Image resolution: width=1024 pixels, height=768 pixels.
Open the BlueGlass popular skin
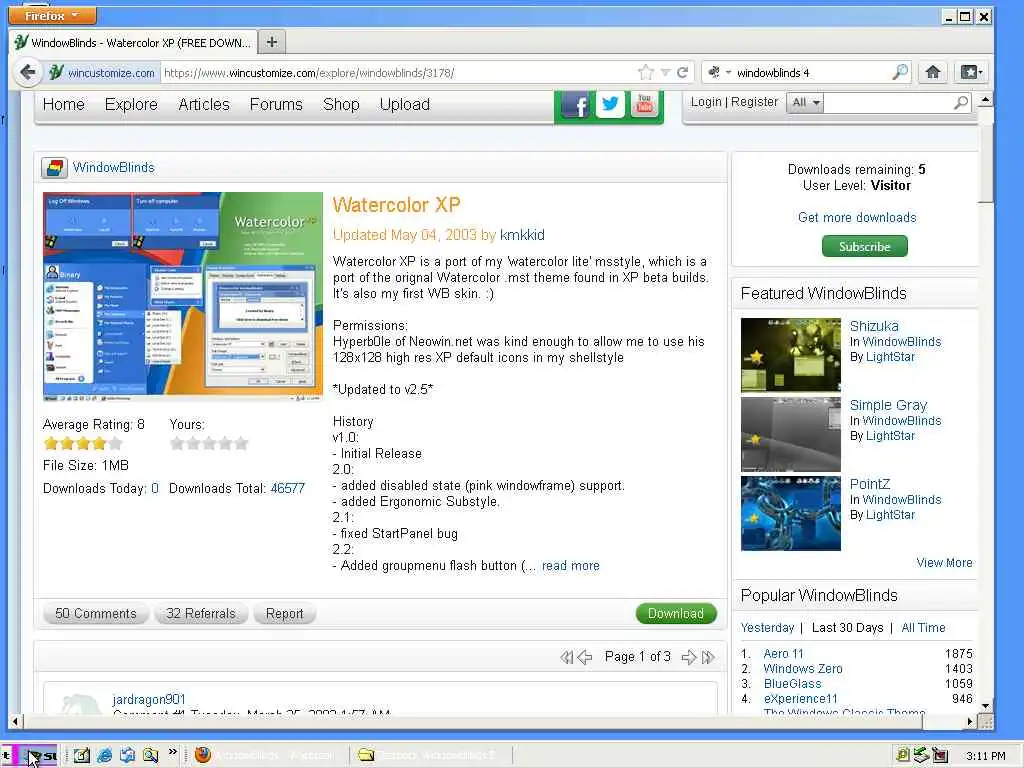pos(793,684)
